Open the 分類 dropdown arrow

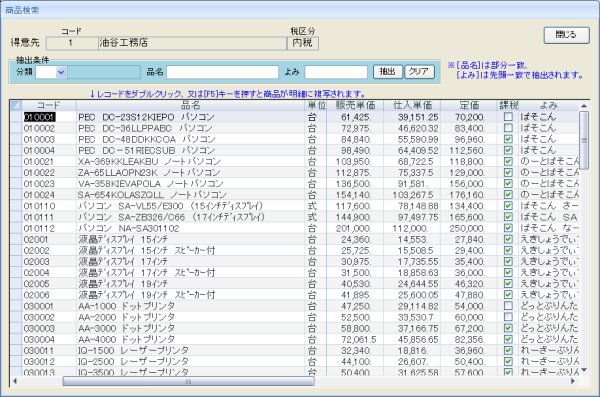(x=61, y=72)
